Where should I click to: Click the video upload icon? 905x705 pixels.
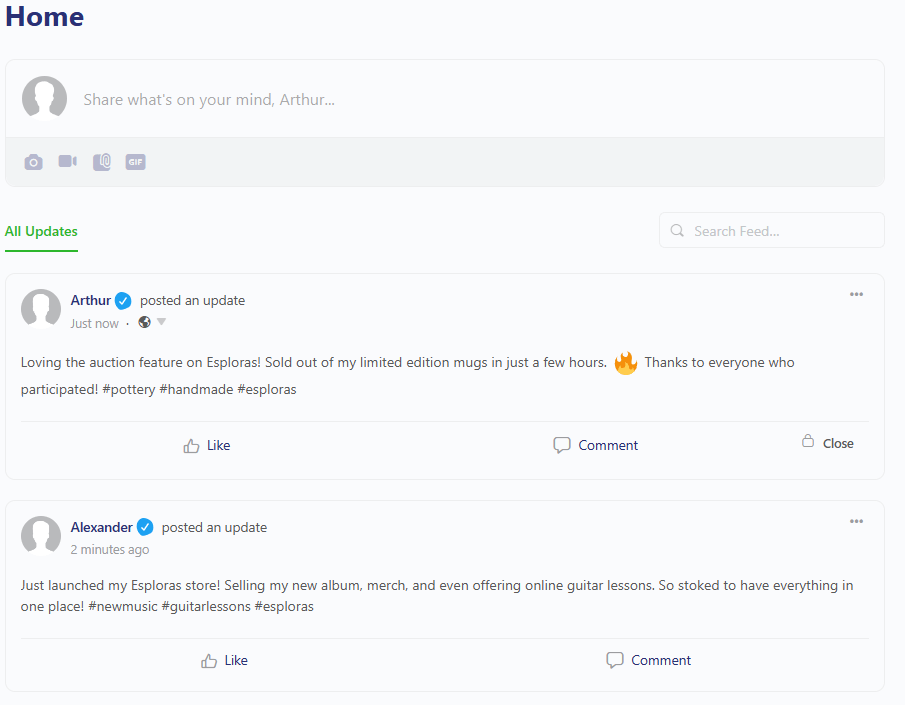pyautogui.click(x=68, y=161)
